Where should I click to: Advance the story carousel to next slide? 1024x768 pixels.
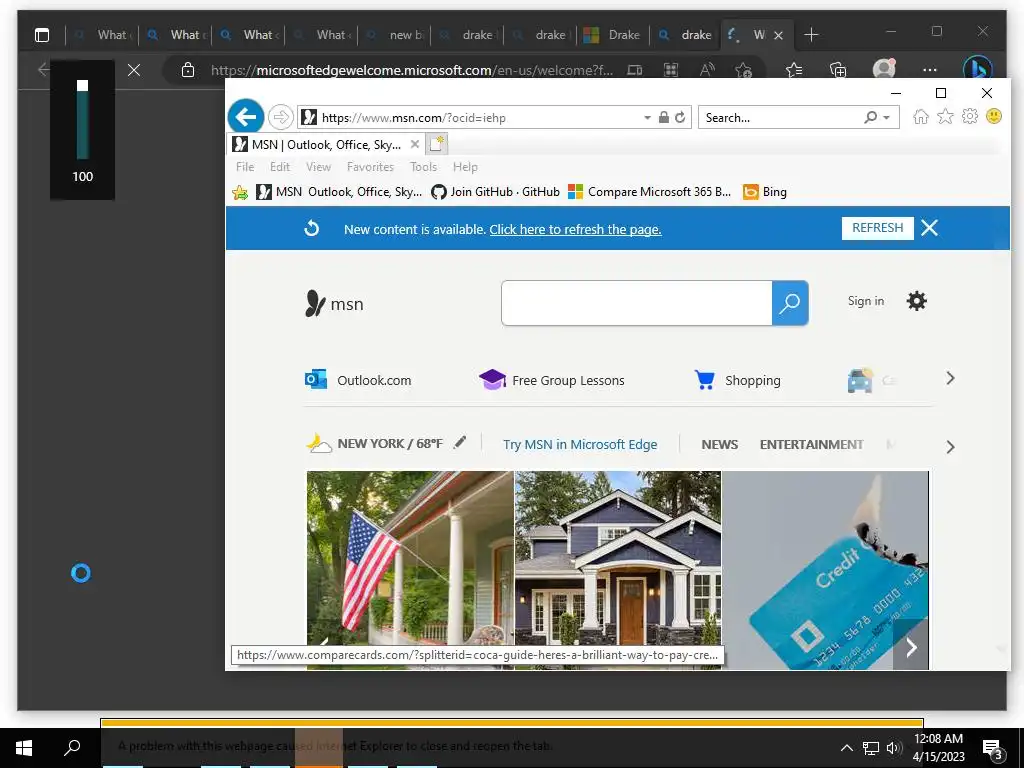click(x=911, y=647)
